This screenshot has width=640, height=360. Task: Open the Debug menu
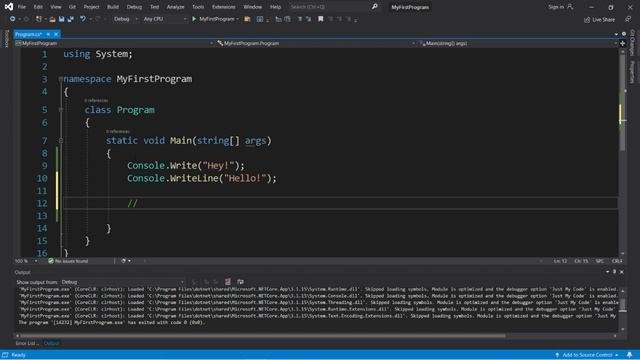click(134, 7)
